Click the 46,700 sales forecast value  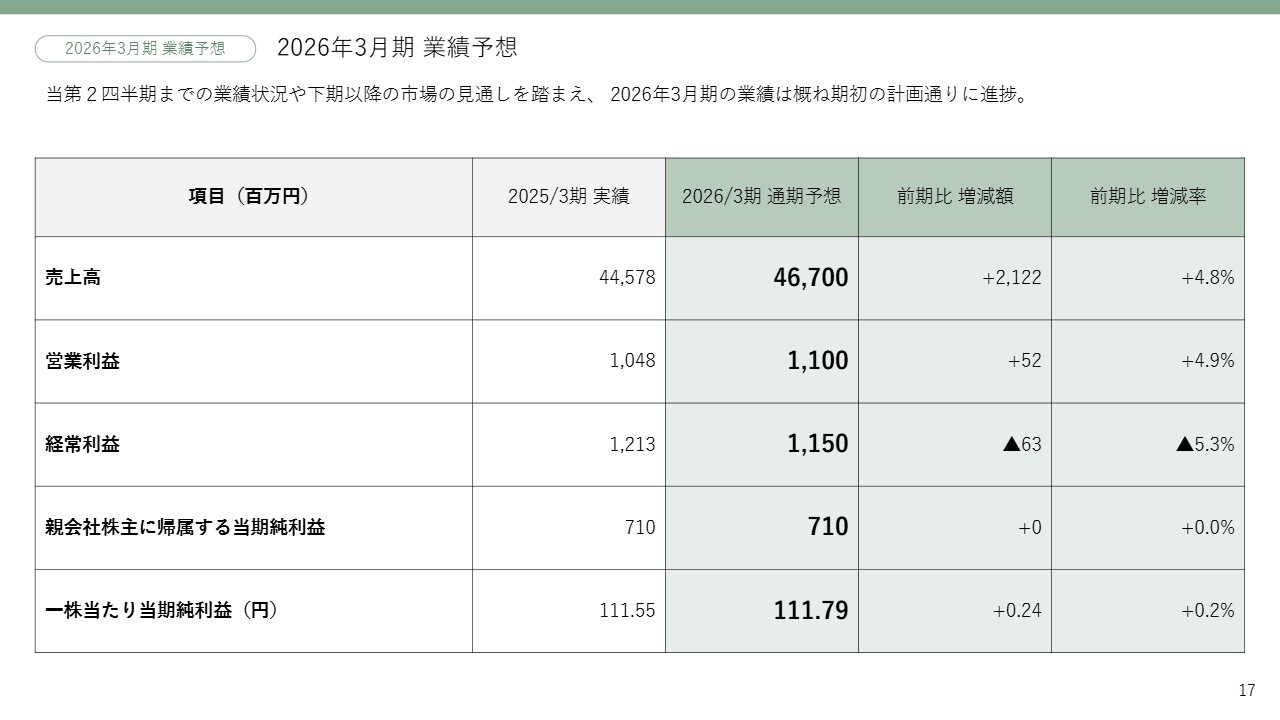pos(810,278)
